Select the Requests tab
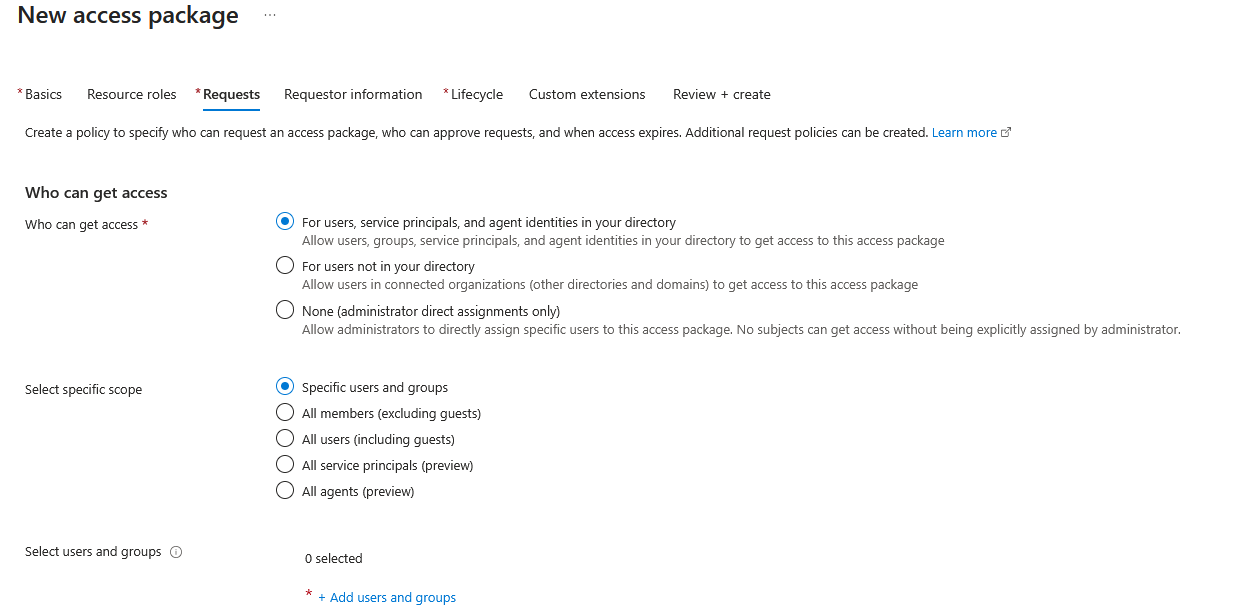 pos(233,94)
